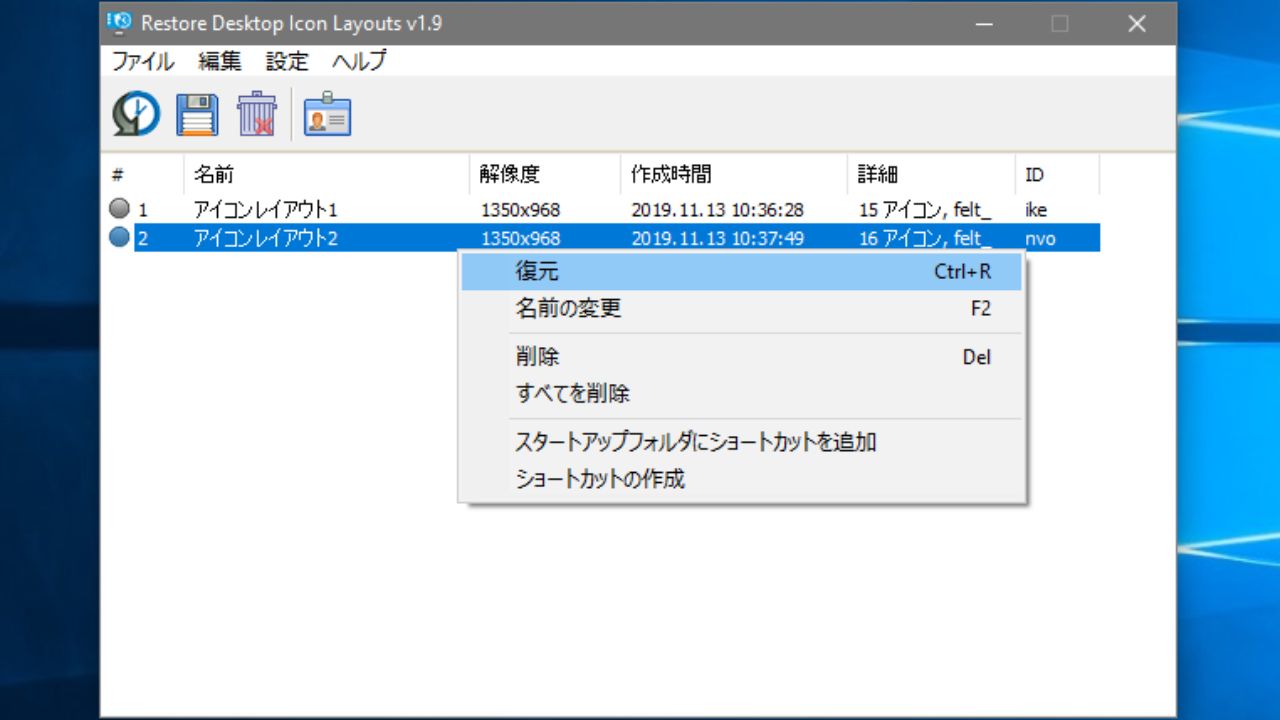Select the アイコンレイアウト1 row name
This screenshot has width=1280, height=720.
point(266,210)
